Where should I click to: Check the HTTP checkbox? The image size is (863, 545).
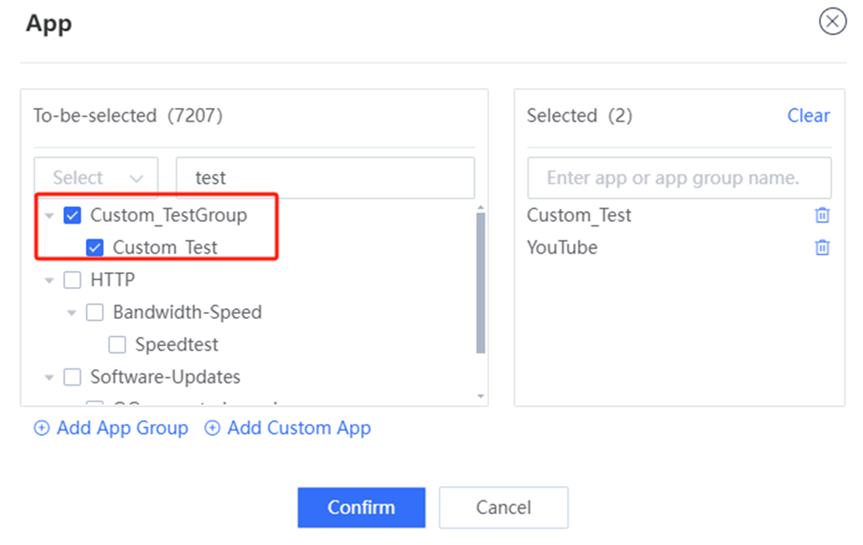point(72,280)
